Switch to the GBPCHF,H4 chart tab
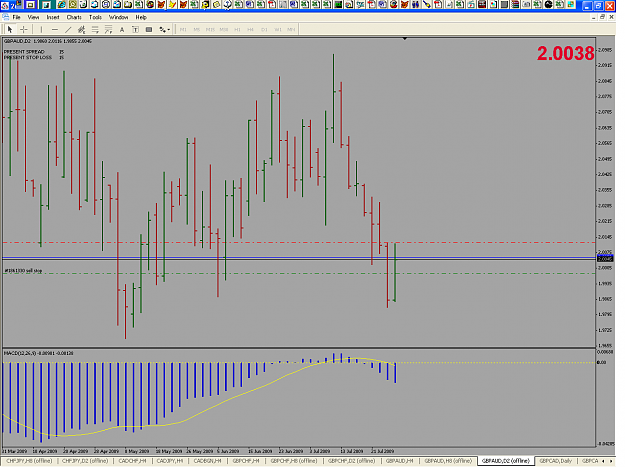The image size is (625, 467). click(x=246, y=461)
